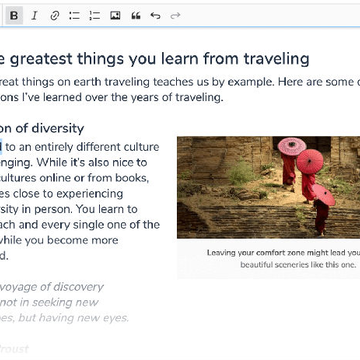Select the monks with umbrellas image
The height and width of the screenshot is (360, 360).
click(268, 187)
